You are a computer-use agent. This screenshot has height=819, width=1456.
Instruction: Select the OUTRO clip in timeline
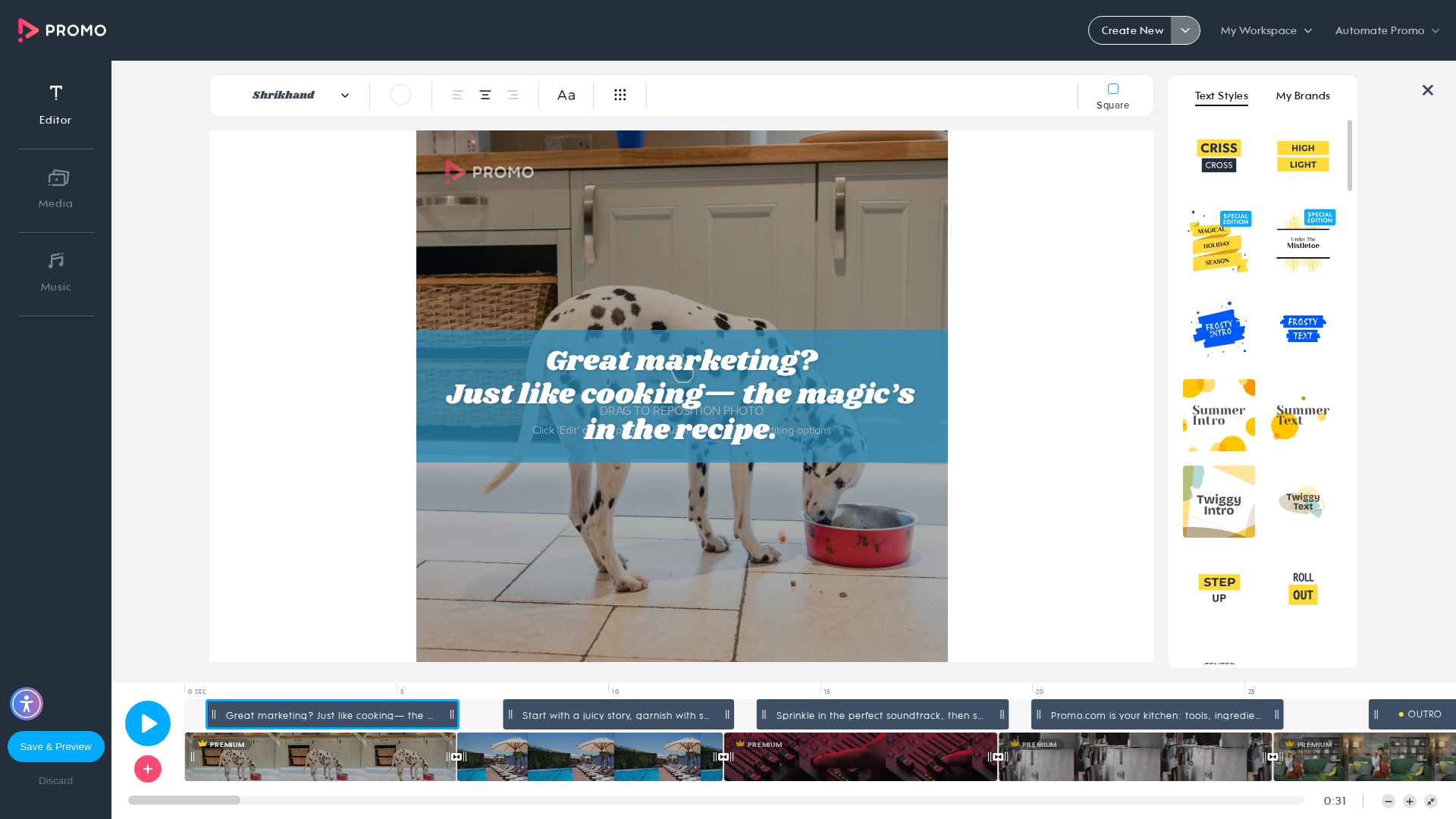click(x=1412, y=714)
